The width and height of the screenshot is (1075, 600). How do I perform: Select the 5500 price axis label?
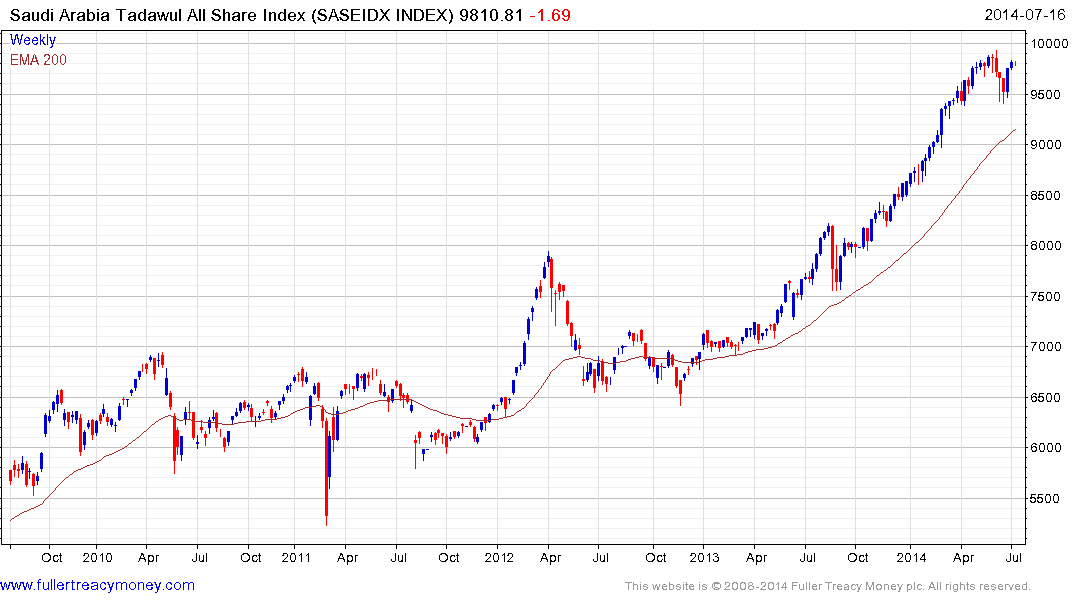coord(1046,499)
